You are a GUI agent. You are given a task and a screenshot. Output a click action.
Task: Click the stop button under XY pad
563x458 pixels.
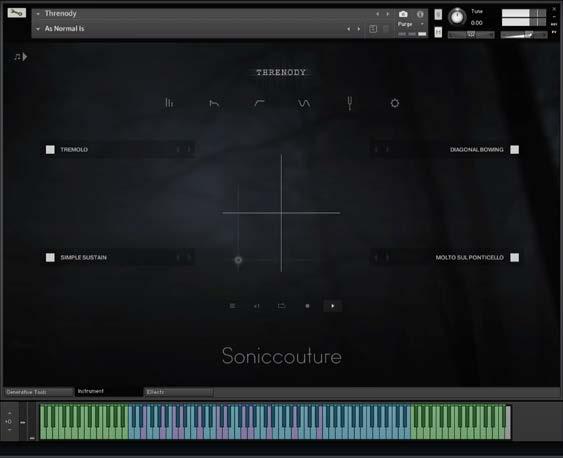[x=307, y=306]
